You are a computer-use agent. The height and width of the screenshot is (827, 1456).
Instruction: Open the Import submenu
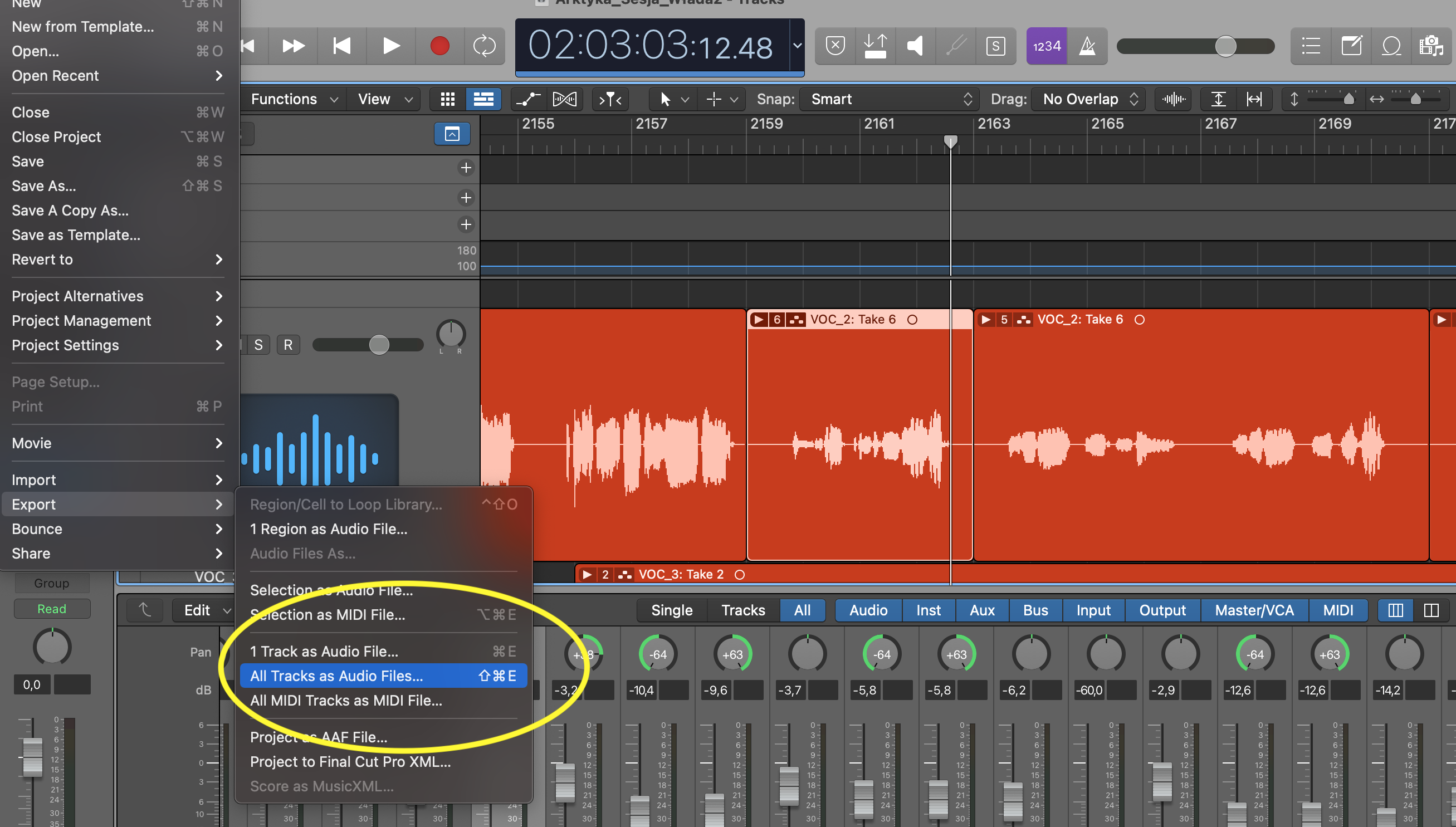point(118,480)
